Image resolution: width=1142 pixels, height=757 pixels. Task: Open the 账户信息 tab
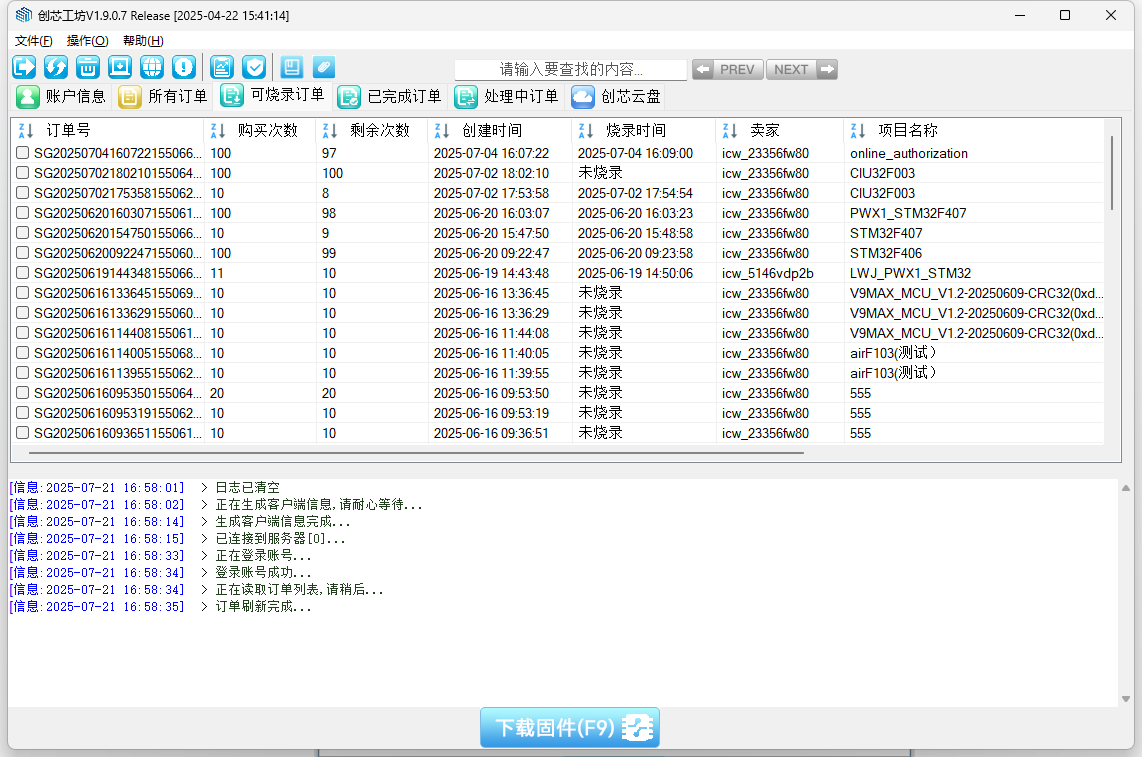(x=61, y=96)
